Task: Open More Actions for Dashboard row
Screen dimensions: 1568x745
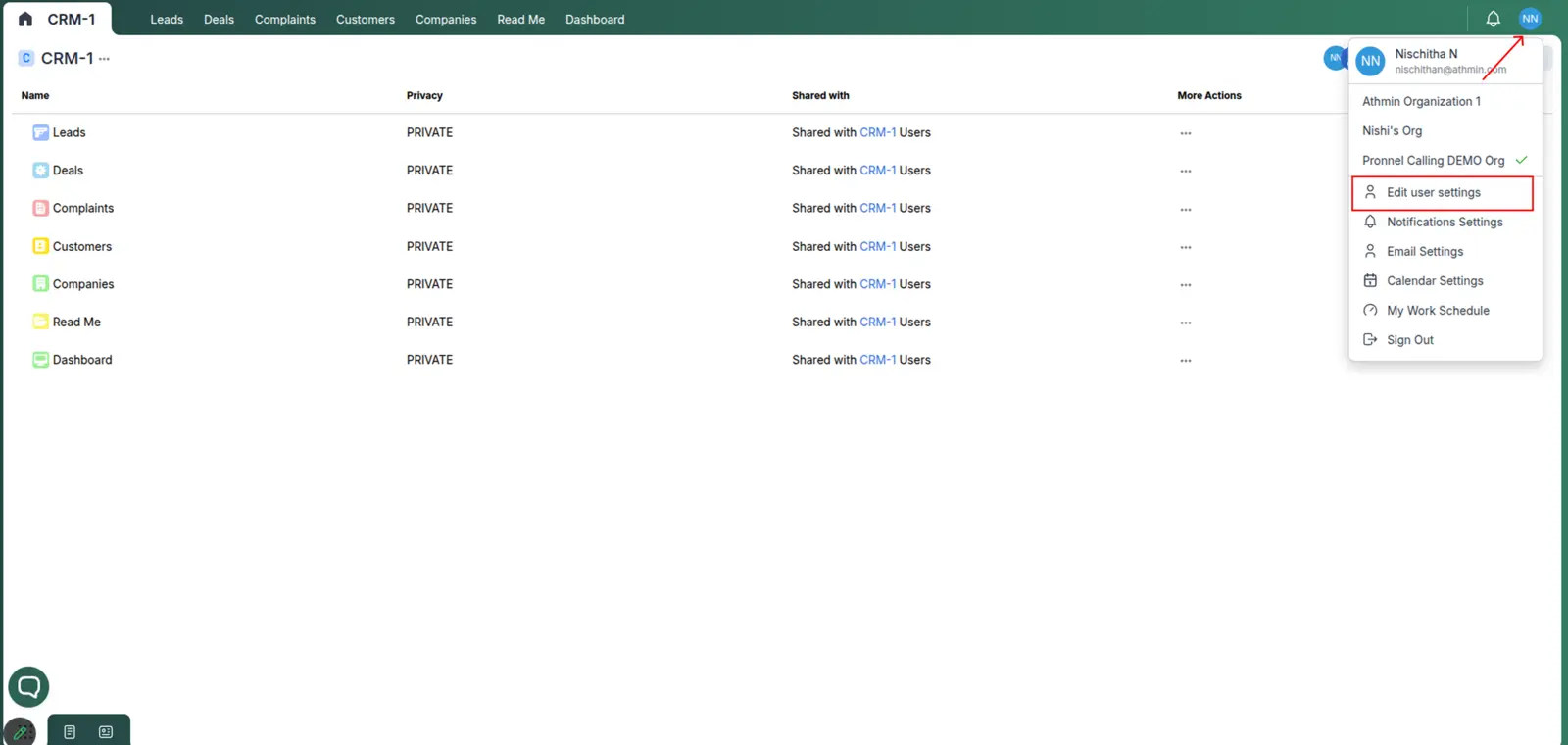Action: click(1186, 361)
